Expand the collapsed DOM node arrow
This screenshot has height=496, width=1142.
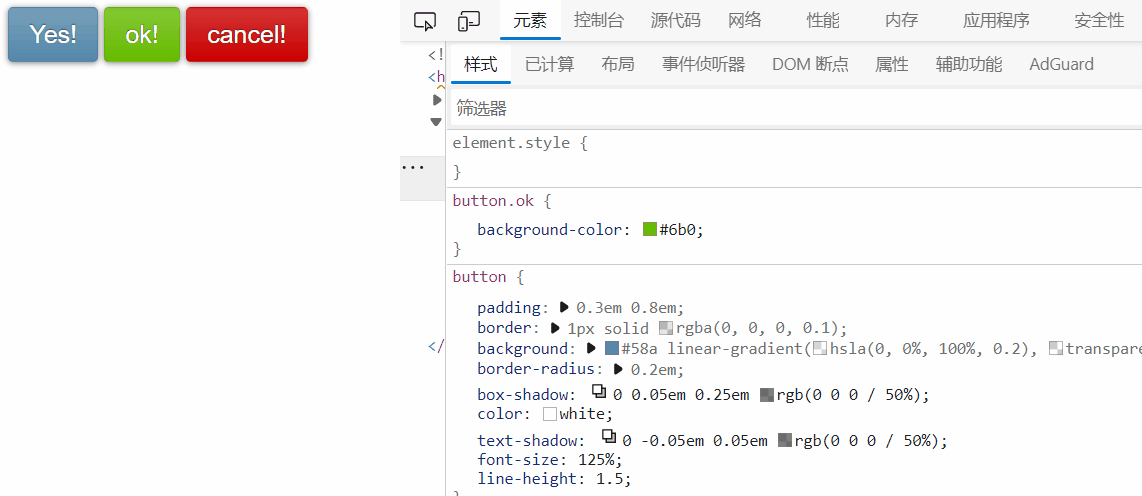437,100
